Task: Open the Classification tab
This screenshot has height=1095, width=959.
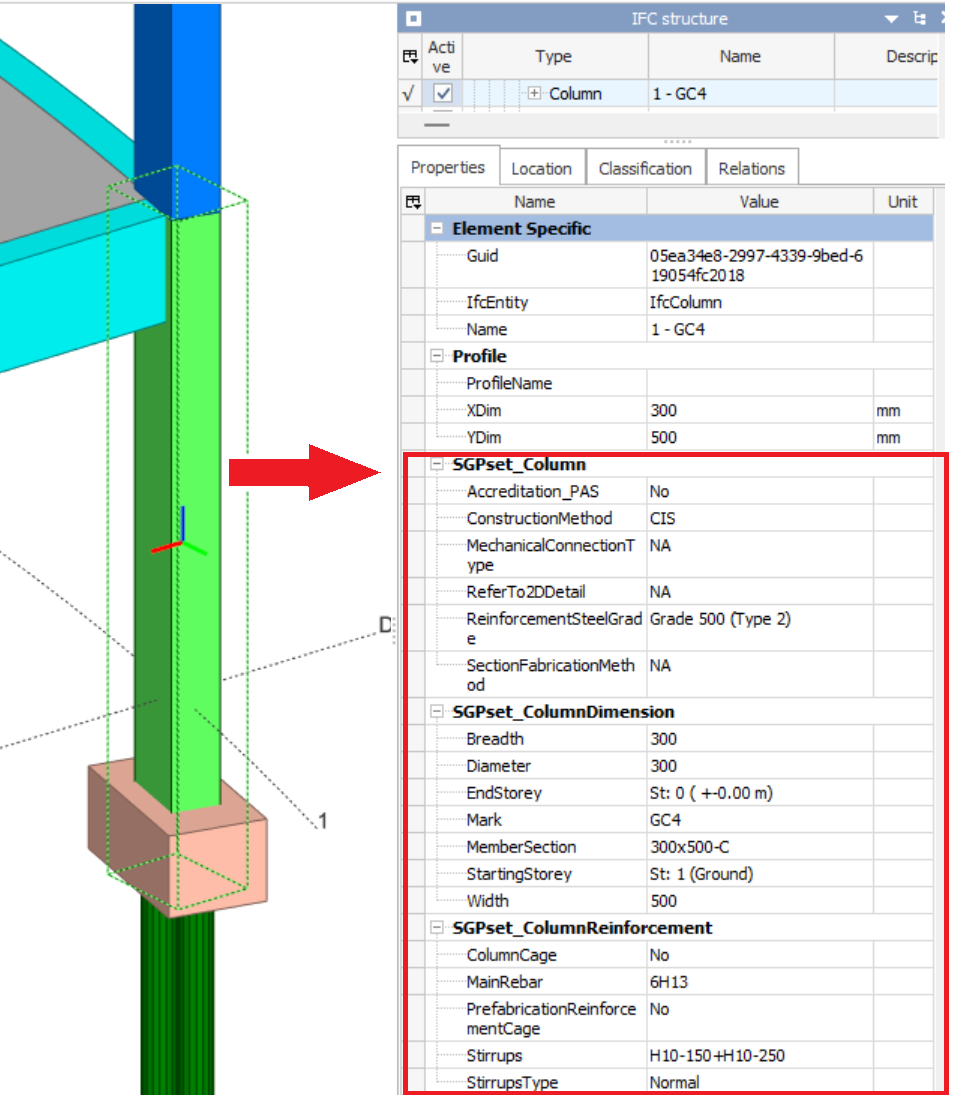Action: point(645,169)
